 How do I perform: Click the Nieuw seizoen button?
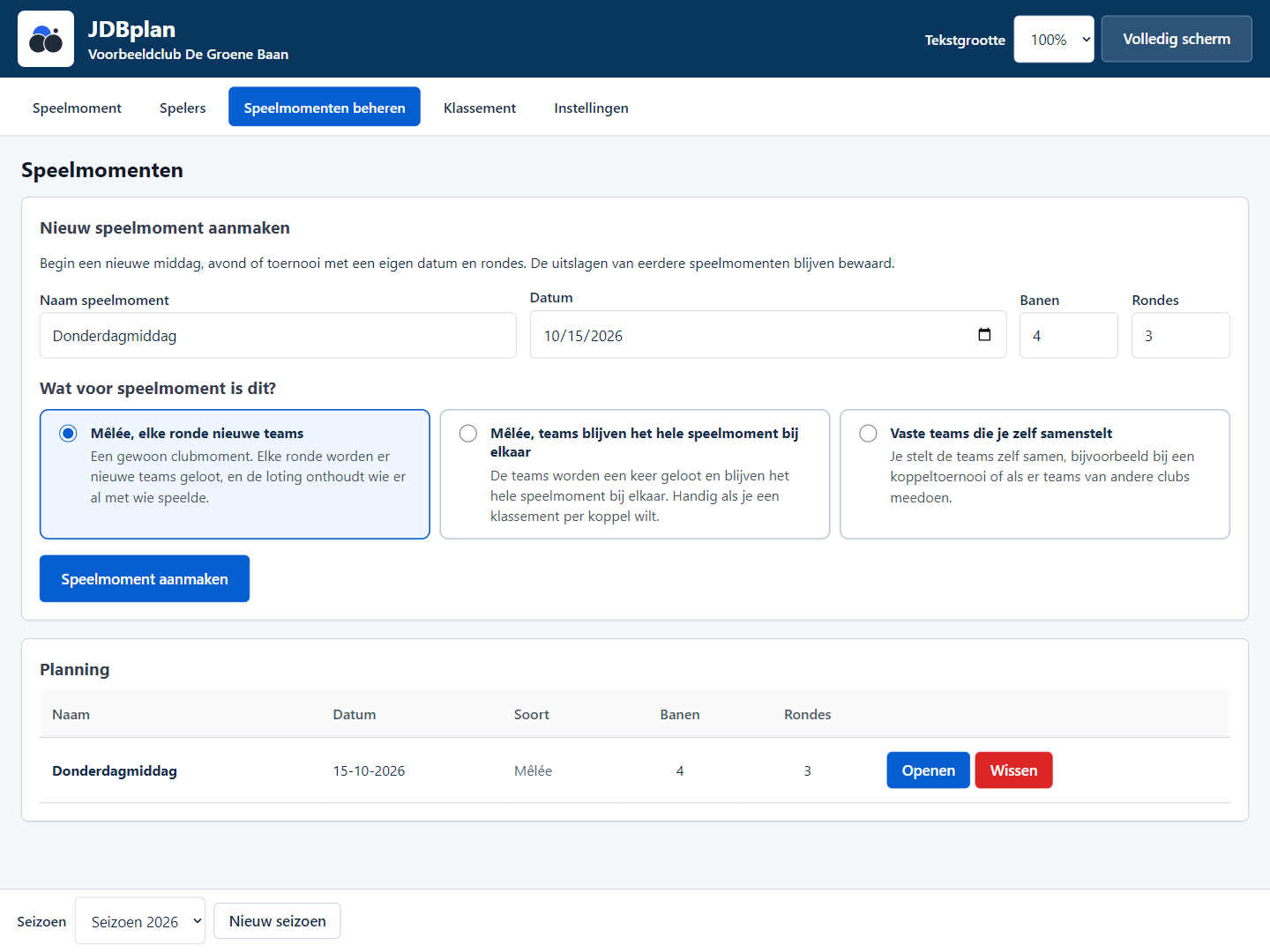pyautogui.click(x=277, y=921)
